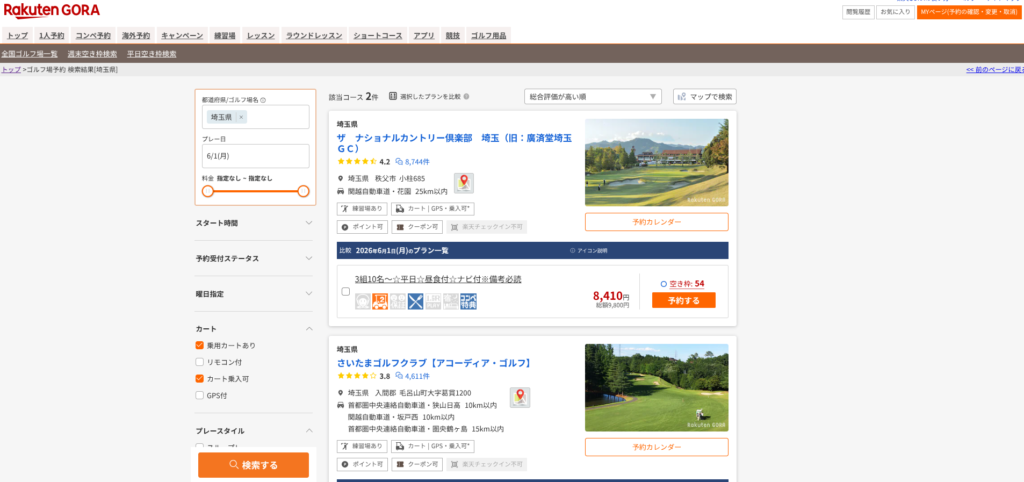This screenshot has width=1024, height=482.
Task: Click the さいたまゴルフクラブ クーポン可 badge
Action: [x=417, y=464]
